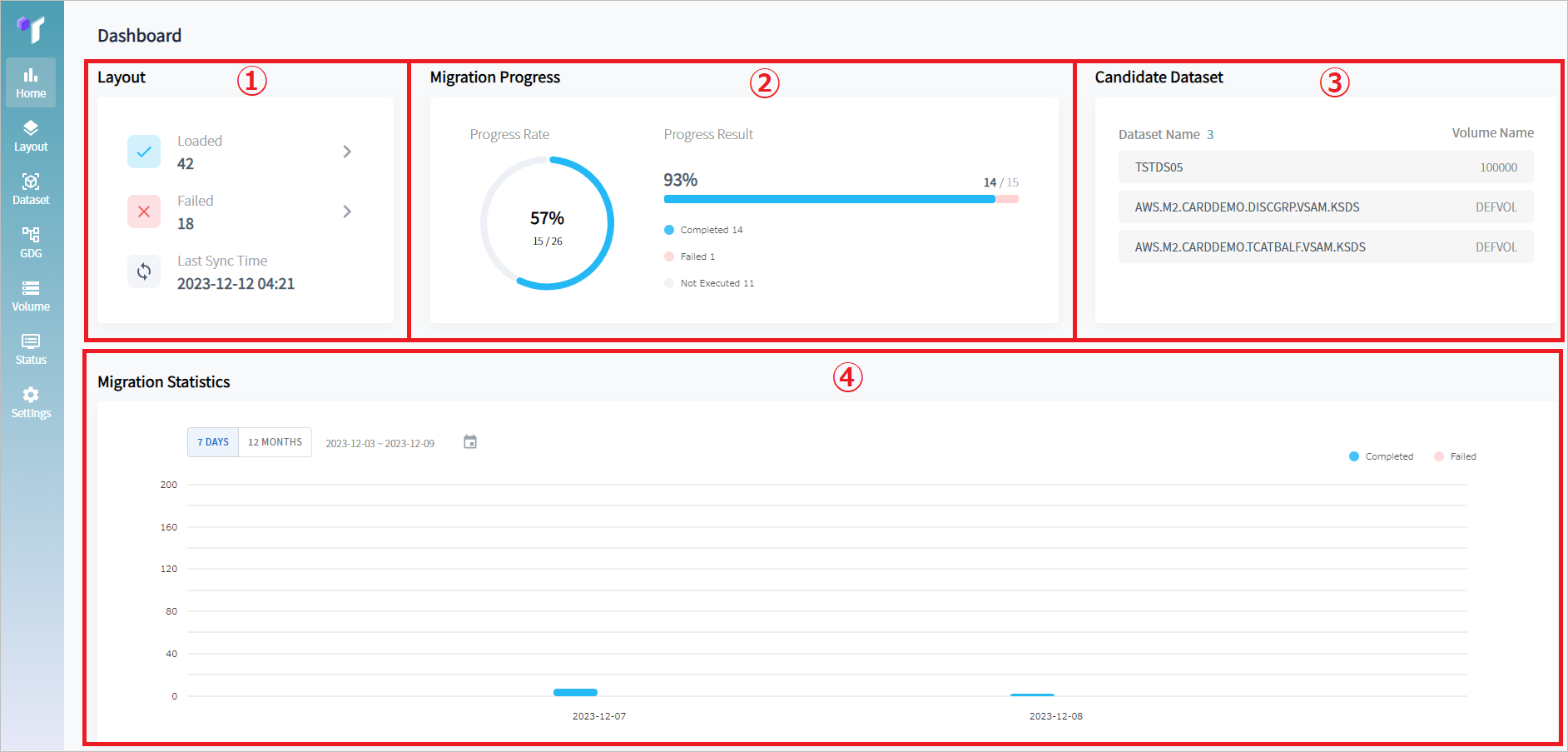This screenshot has width=1568, height=752.
Task: Open the Layout sidebar item
Action: [31, 136]
